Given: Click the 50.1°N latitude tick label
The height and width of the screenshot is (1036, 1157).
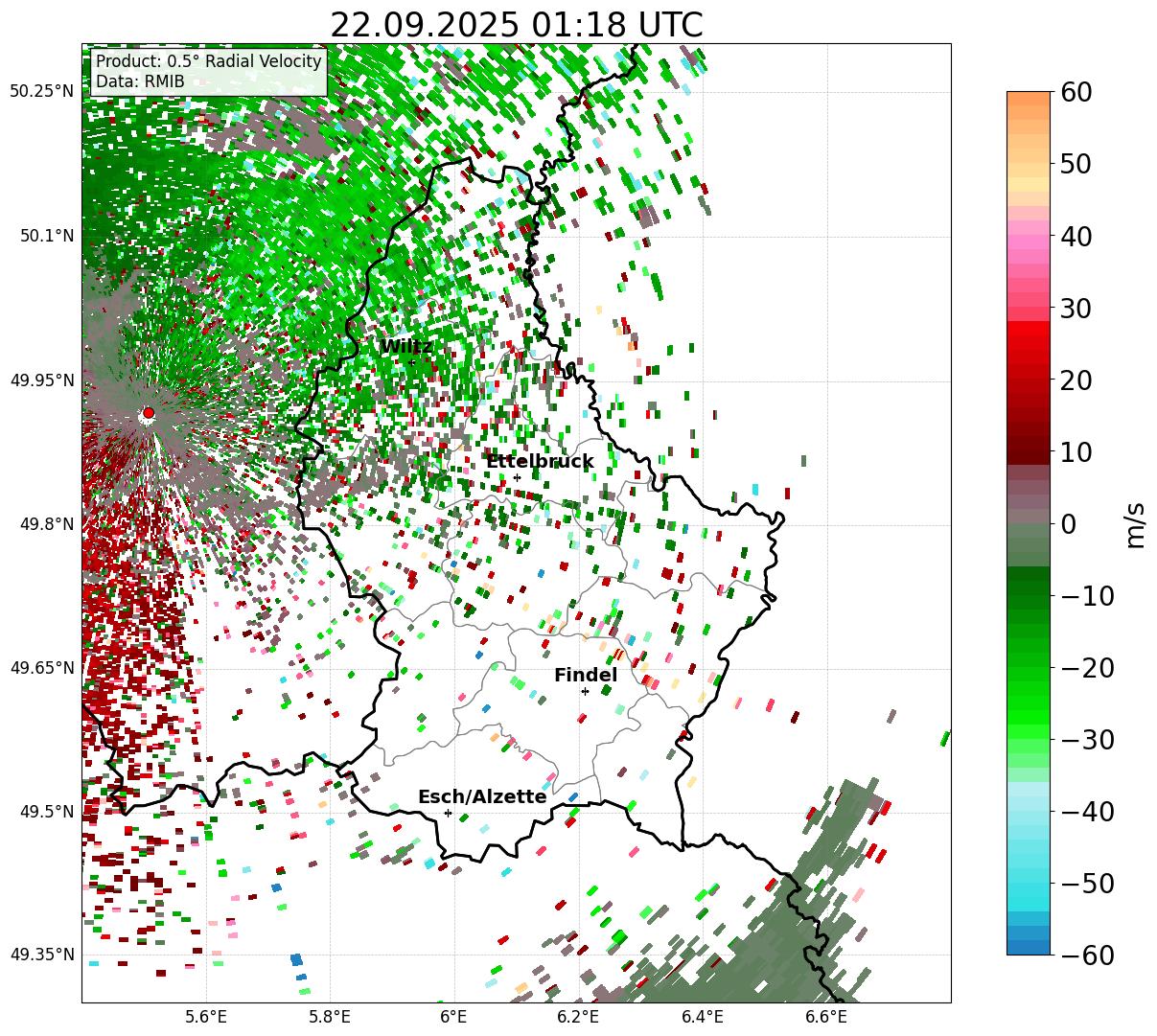Looking at the screenshot, I should click(x=46, y=236).
